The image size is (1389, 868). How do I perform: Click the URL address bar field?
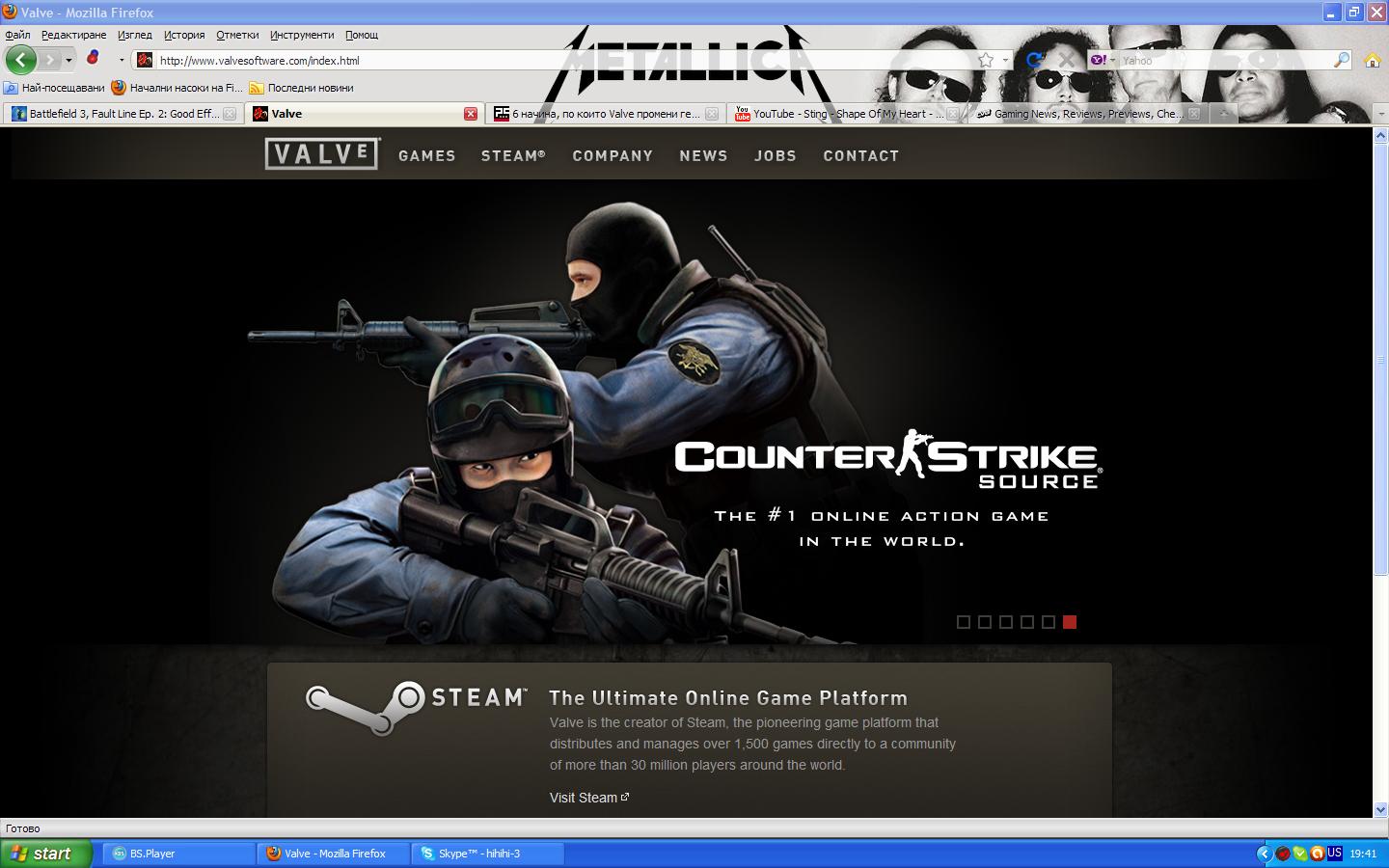point(559,60)
